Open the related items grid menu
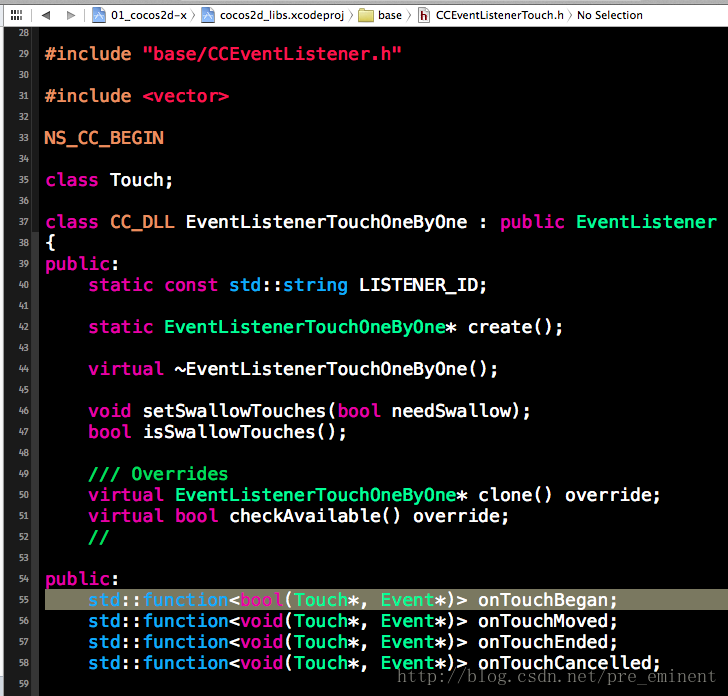The width and height of the screenshot is (728, 696). [16, 15]
